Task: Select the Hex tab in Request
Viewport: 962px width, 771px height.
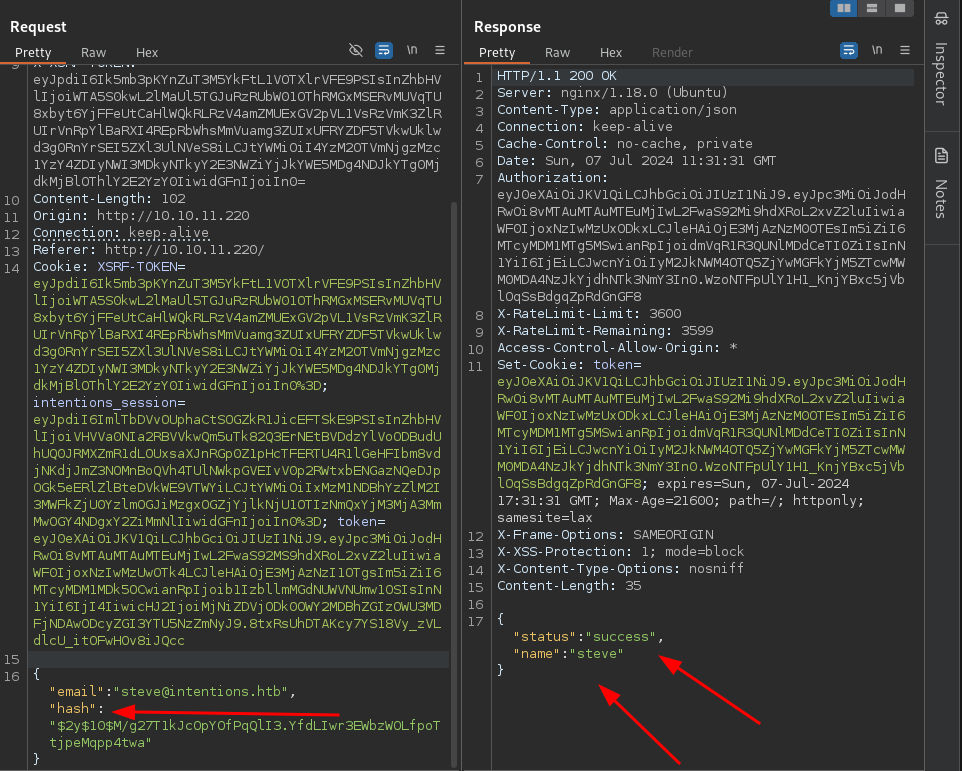Action: coord(147,52)
